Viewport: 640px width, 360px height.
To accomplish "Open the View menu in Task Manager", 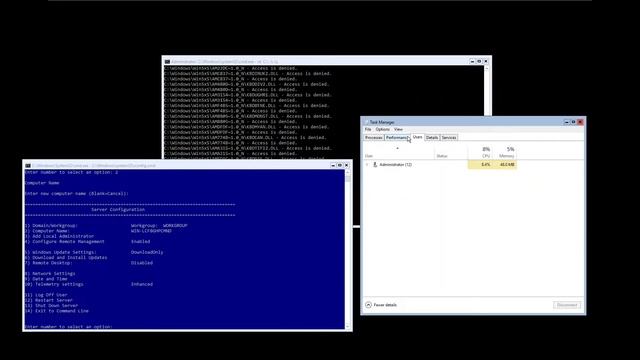I will 398,129.
